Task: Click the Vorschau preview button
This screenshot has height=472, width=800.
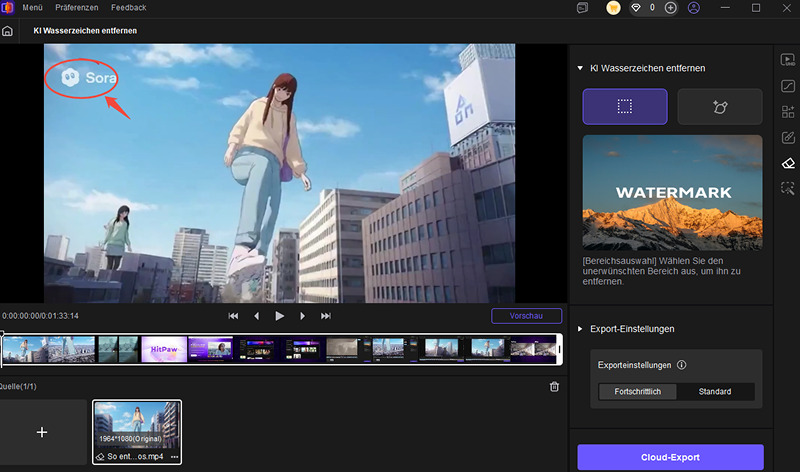Action: pos(526,316)
